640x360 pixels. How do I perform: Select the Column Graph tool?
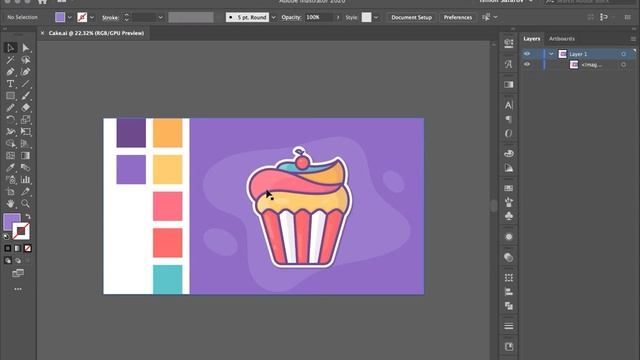pyautogui.click(x=26, y=180)
